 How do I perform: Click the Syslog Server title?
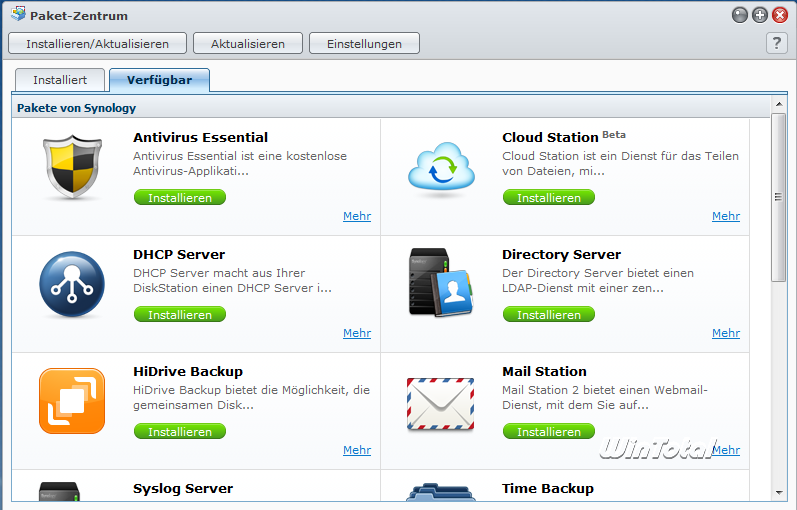[x=183, y=488]
